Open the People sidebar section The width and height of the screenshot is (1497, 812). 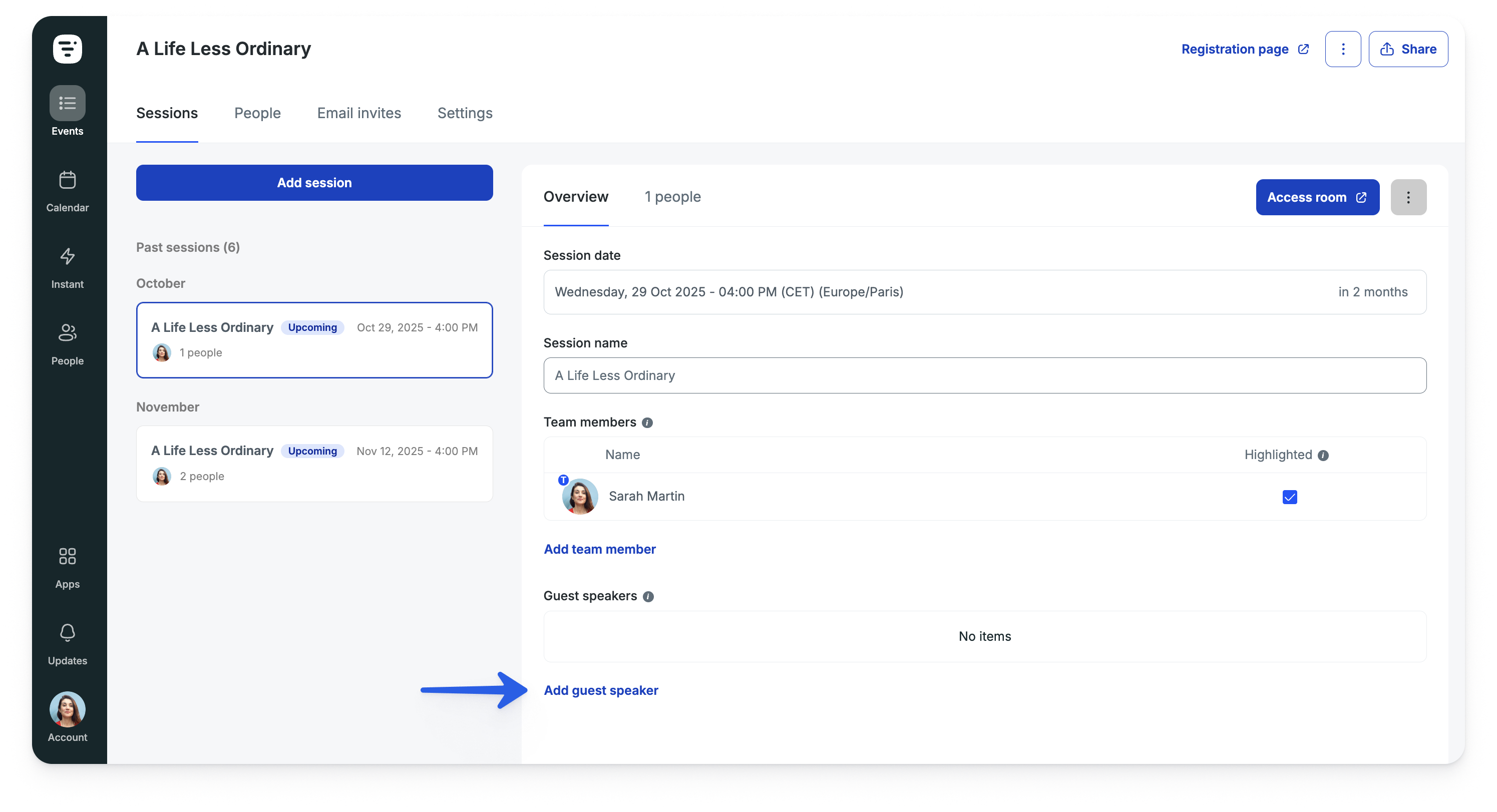(68, 333)
